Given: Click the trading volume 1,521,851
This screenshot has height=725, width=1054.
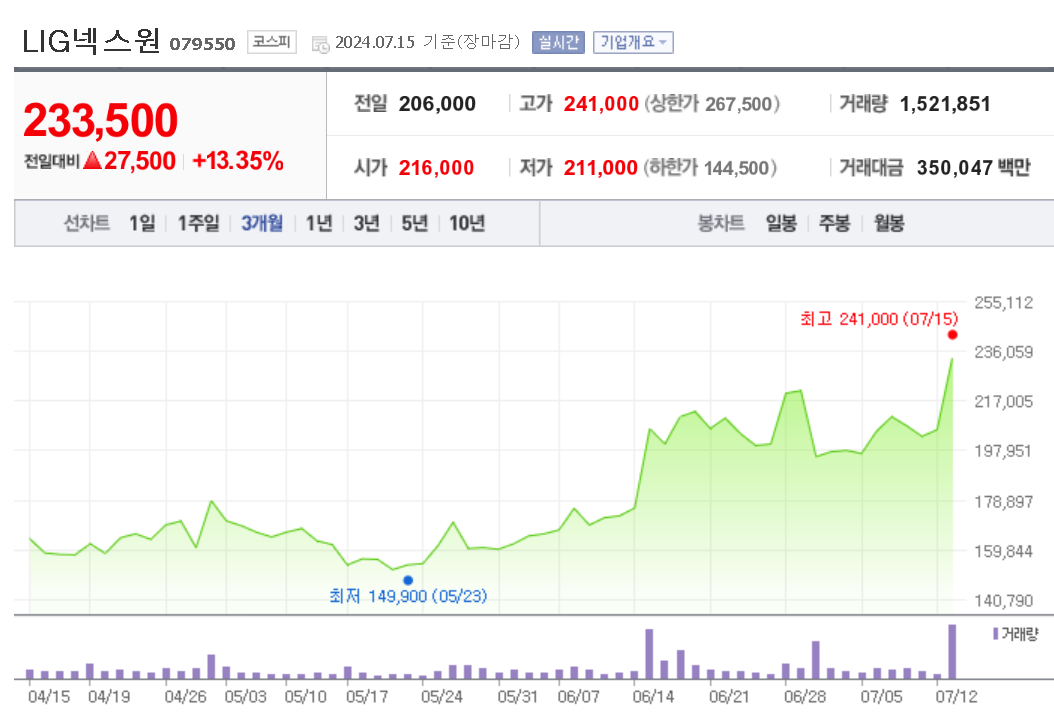Looking at the screenshot, I should (x=945, y=104).
